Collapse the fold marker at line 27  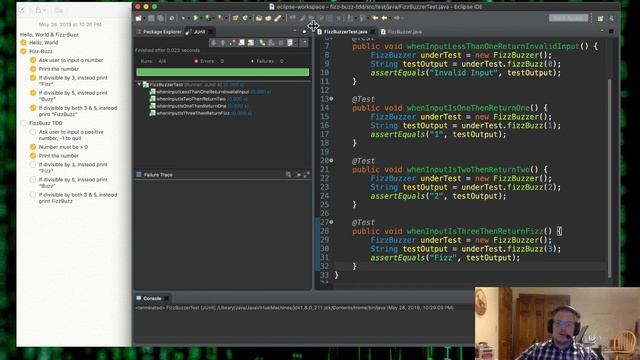click(x=331, y=222)
